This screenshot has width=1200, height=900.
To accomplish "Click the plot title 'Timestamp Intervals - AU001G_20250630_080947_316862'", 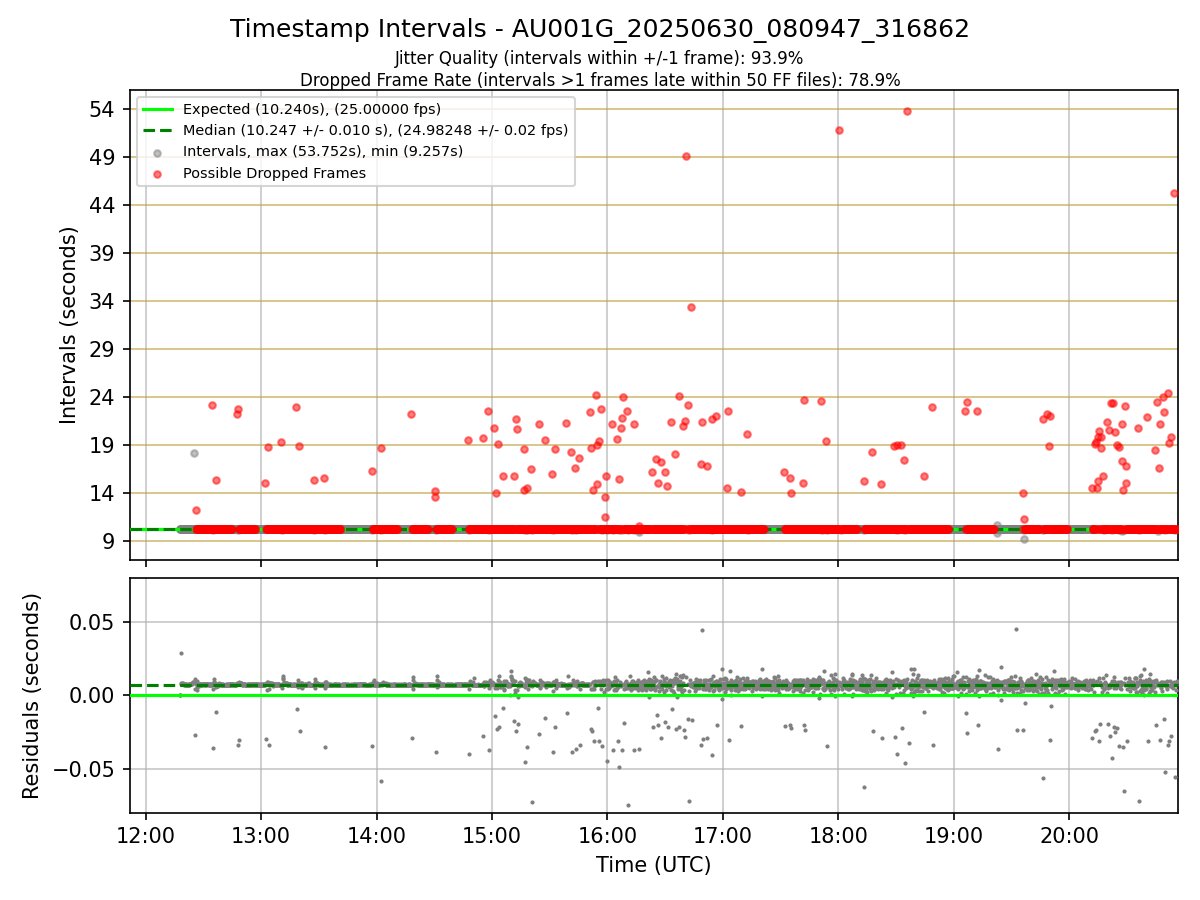I will point(600,29).
